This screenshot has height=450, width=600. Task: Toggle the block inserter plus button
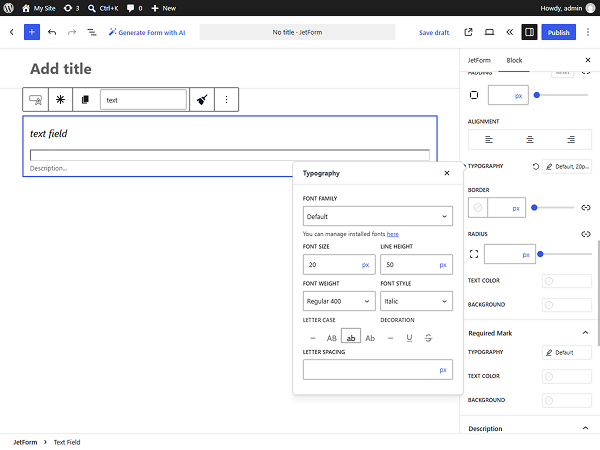[x=32, y=32]
